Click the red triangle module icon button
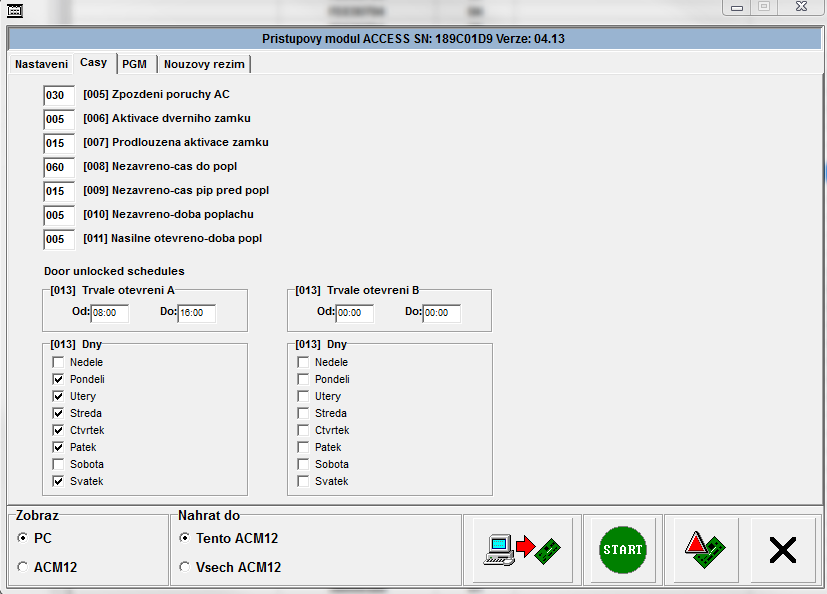The width and height of the screenshot is (827, 594). [x=705, y=549]
